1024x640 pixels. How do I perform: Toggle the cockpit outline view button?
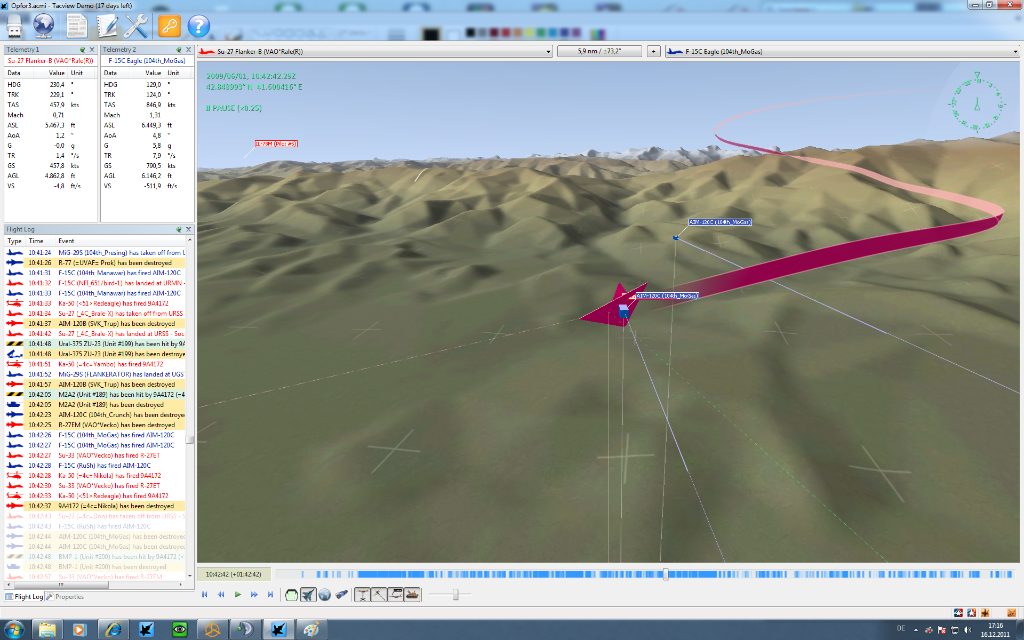(x=292, y=594)
